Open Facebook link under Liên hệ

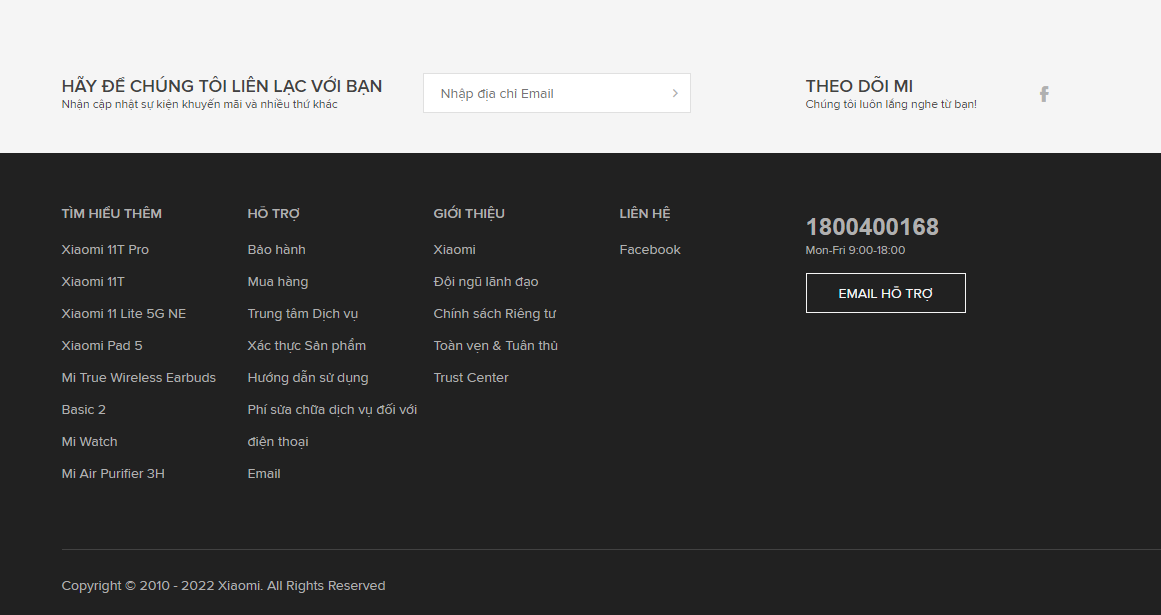(650, 249)
